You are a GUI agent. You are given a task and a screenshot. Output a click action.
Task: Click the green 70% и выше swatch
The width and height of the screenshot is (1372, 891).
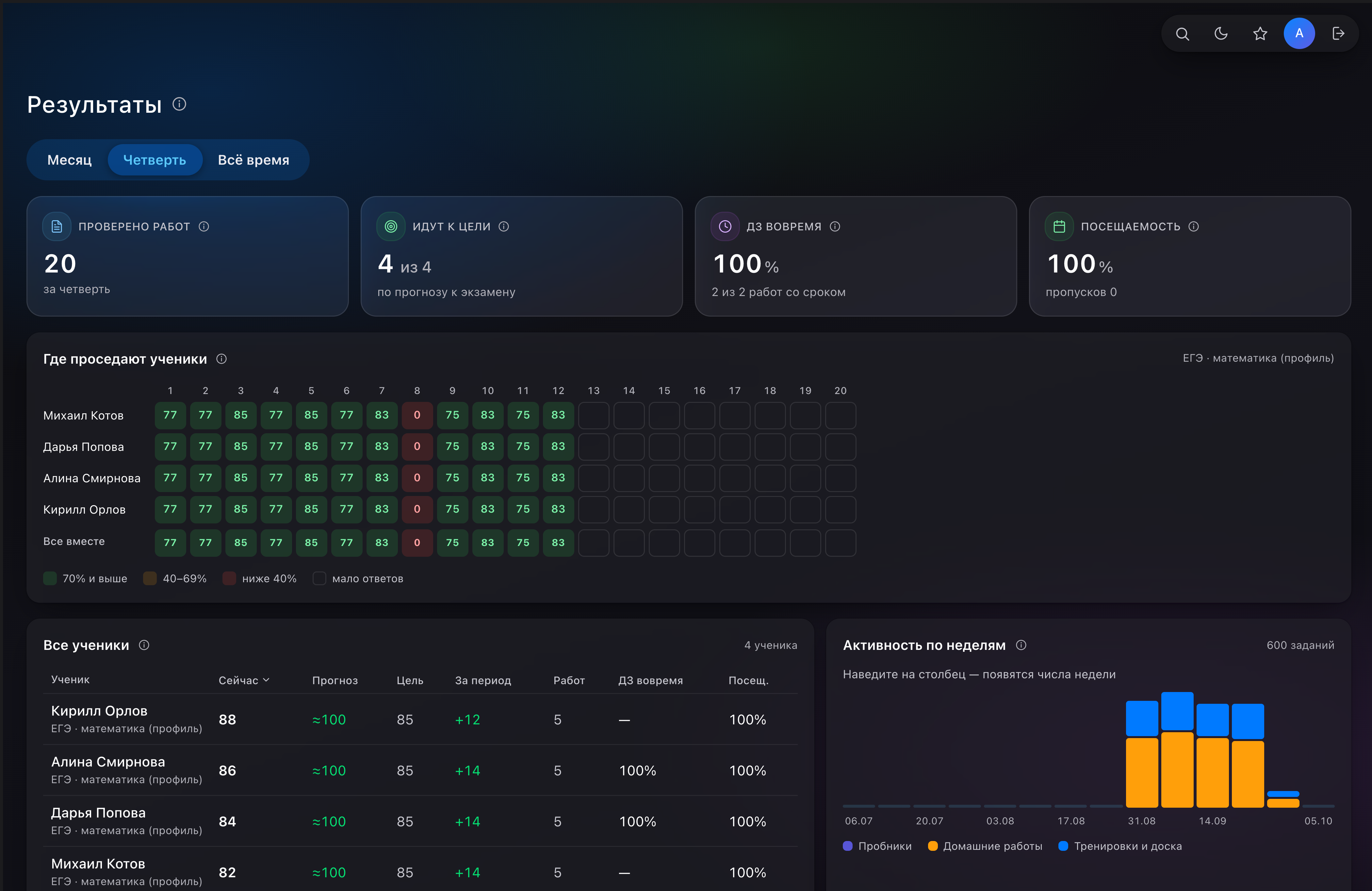point(50,578)
